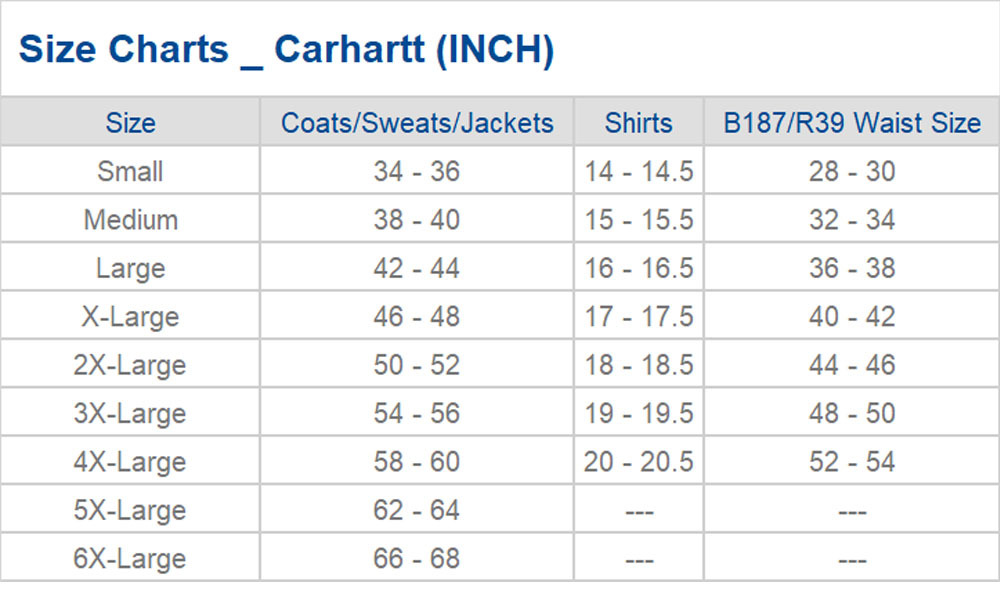Screen dimensions: 1000x596
Task: Click the B187/R39 Waist Size header
Action: 852,123
